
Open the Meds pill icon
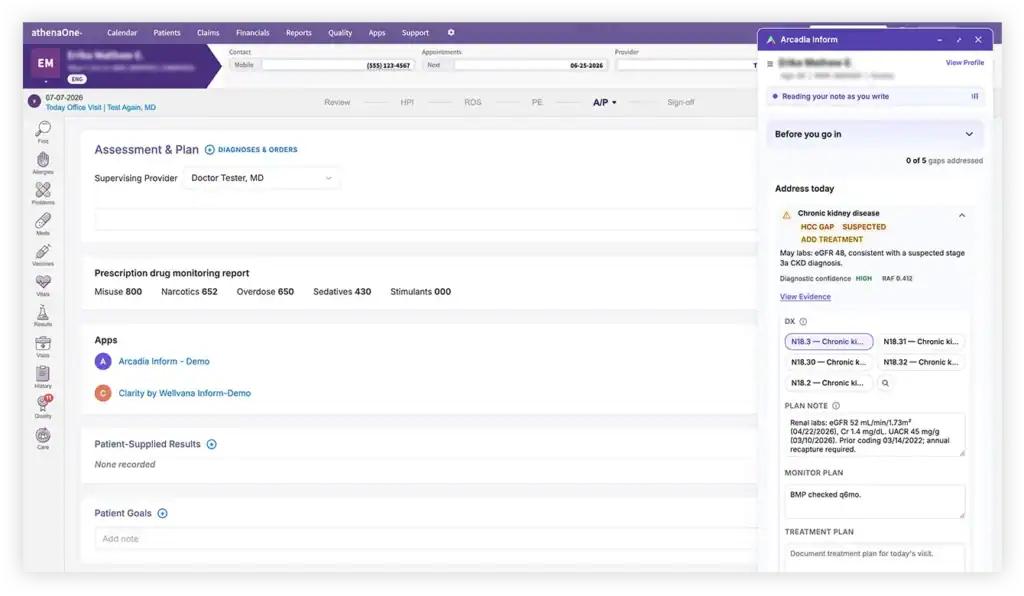[x=43, y=224]
